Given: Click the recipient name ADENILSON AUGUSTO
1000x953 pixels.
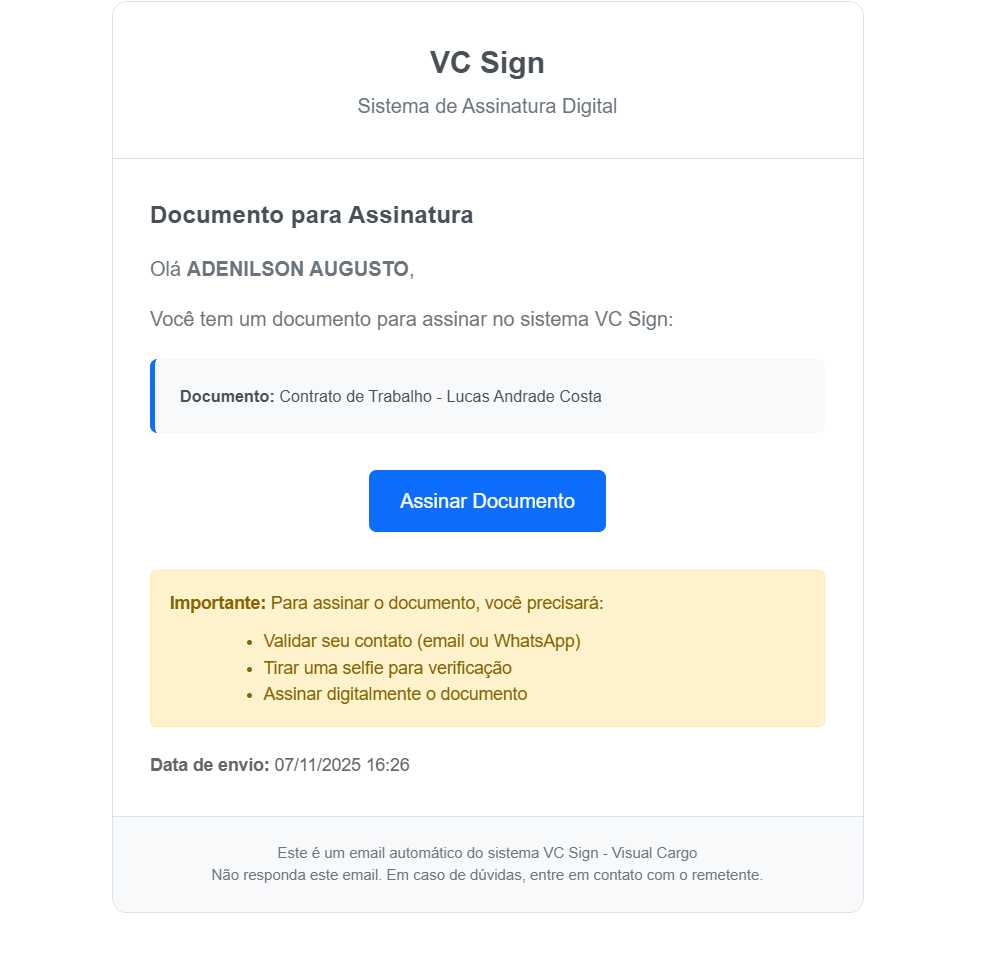Looking at the screenshot, I should [x=297, y=269].
